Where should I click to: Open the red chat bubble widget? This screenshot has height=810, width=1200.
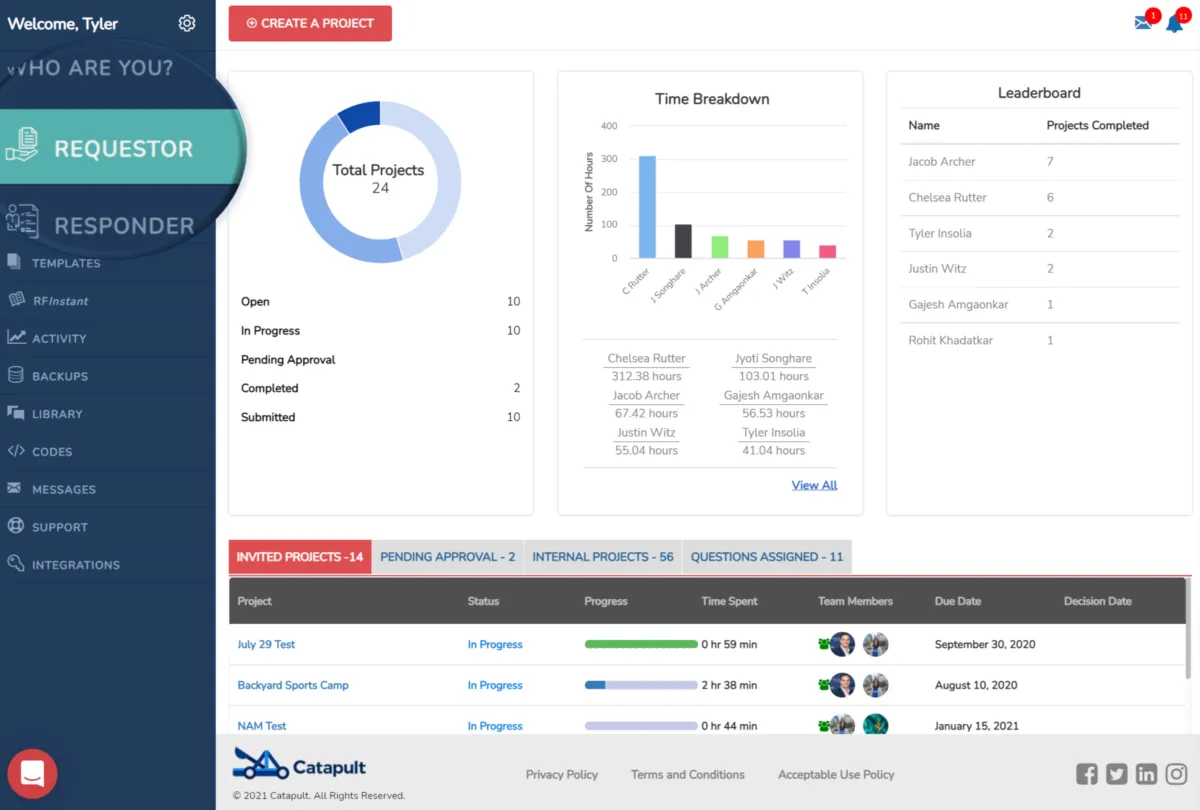pyautogui.click(x=32, y=773)
